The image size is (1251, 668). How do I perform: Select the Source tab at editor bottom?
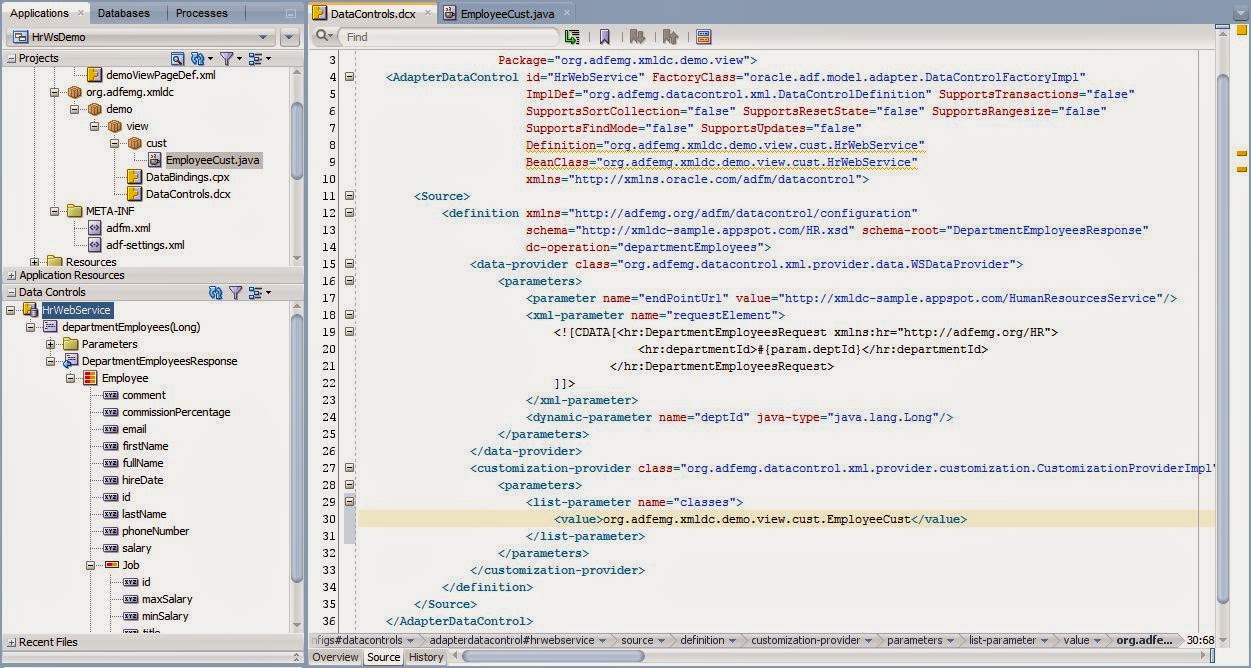(x=383, y=657)
